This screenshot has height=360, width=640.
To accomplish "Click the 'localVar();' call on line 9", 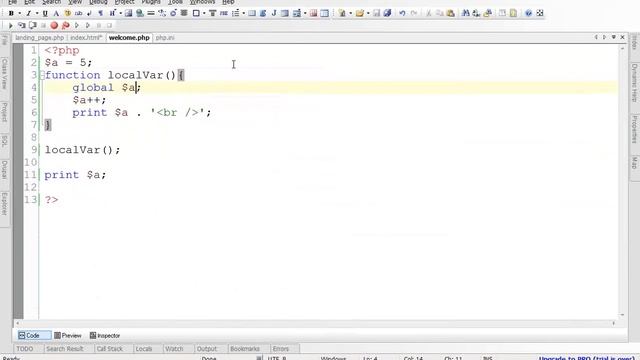I will 82,150.
